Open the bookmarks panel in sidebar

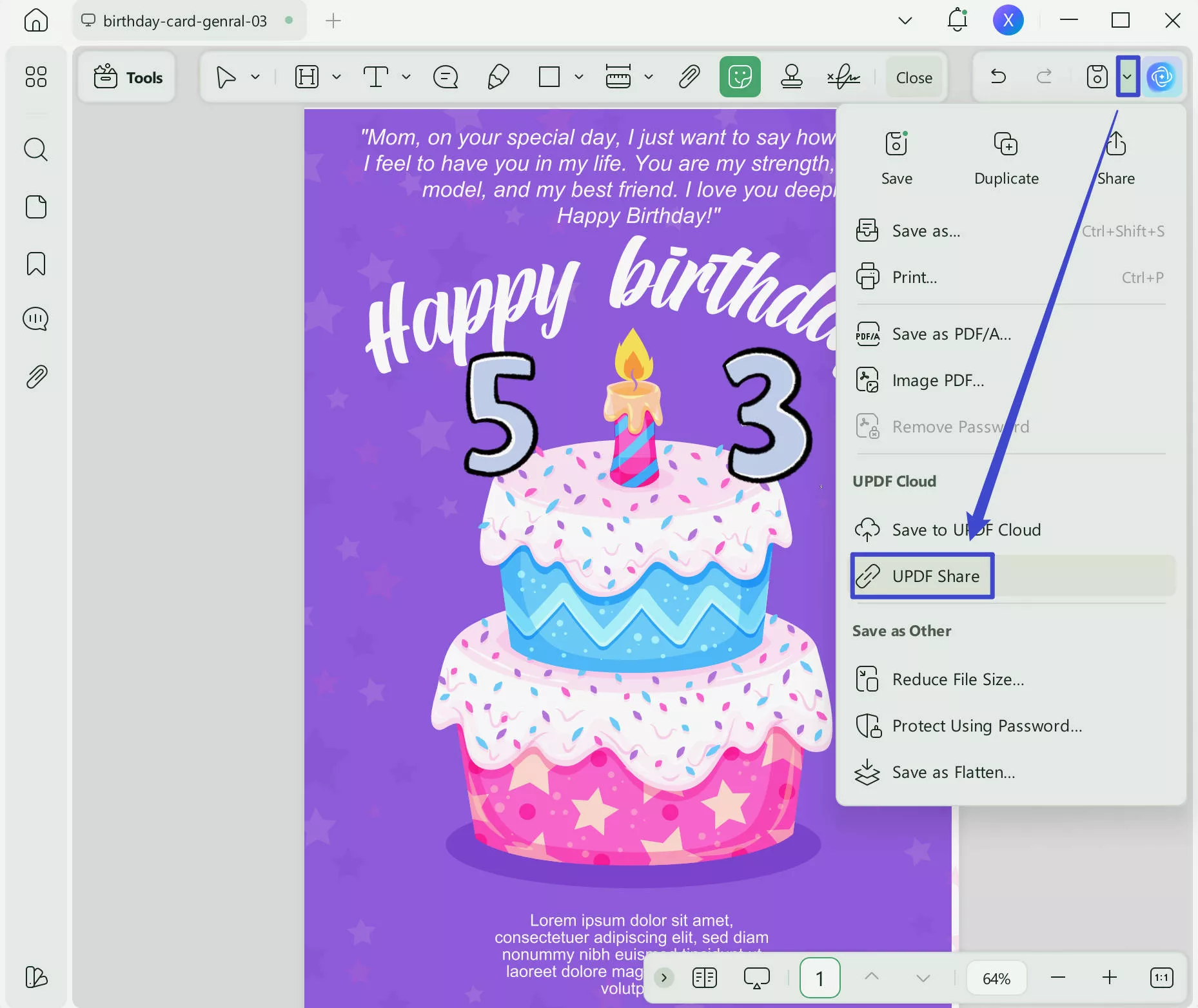[37, 264]
